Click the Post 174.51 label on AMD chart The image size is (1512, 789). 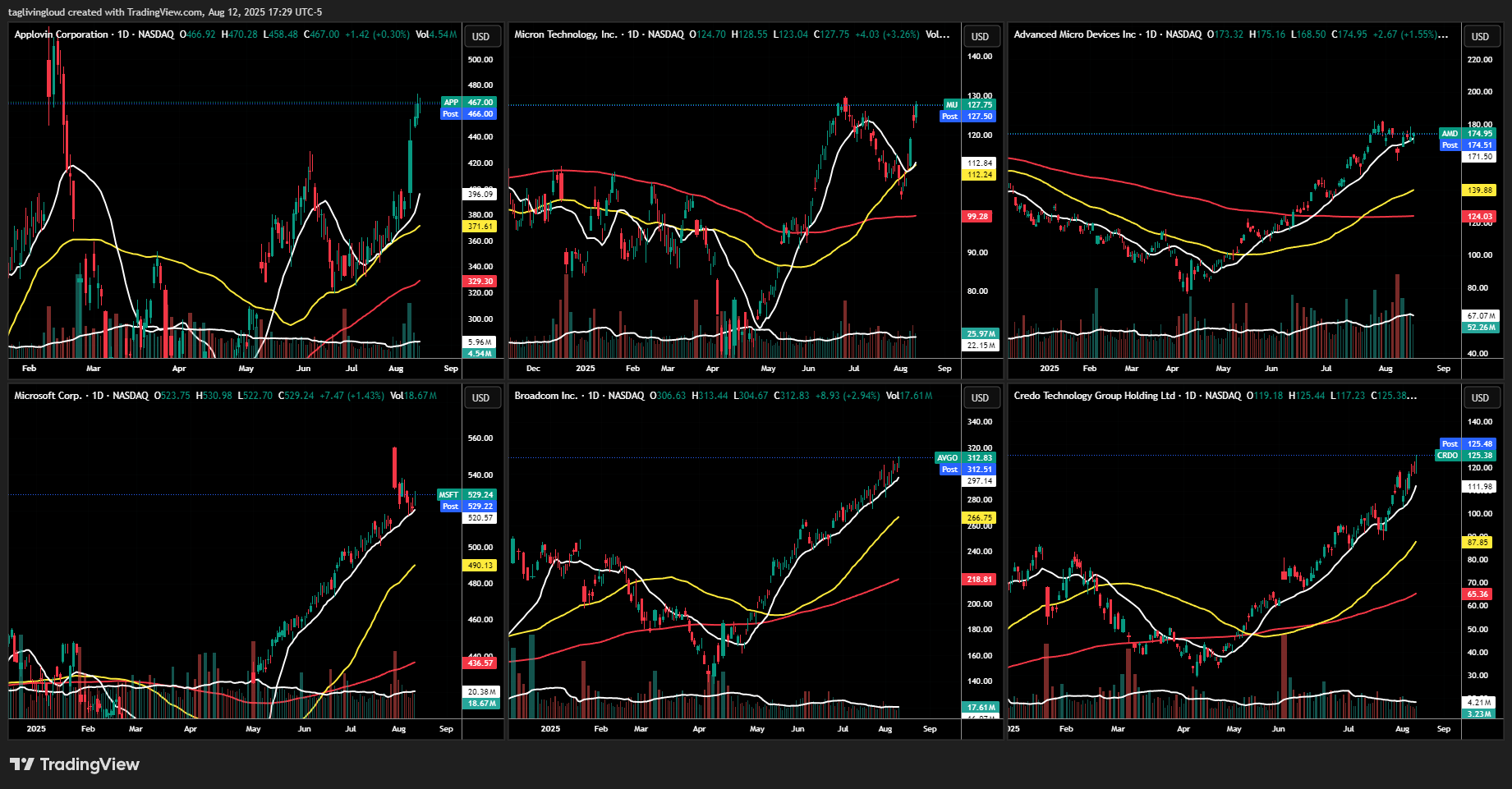point(1468,145)
